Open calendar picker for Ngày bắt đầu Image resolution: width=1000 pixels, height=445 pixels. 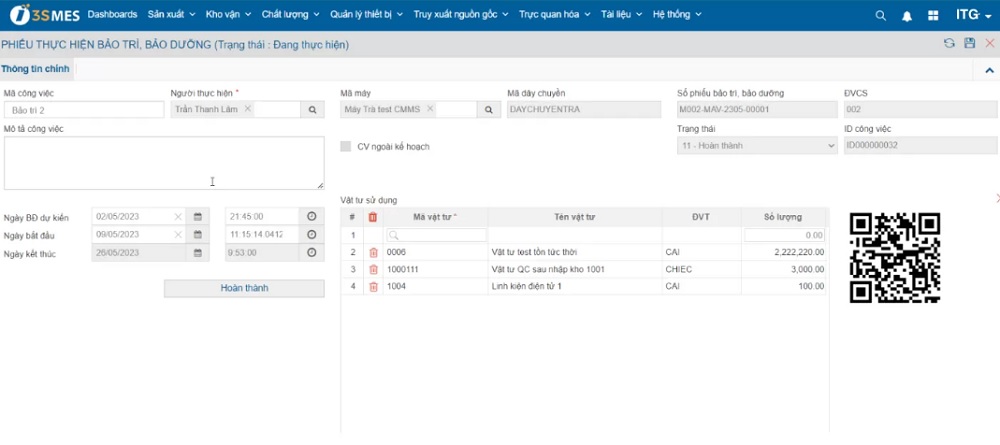point(198,235)
